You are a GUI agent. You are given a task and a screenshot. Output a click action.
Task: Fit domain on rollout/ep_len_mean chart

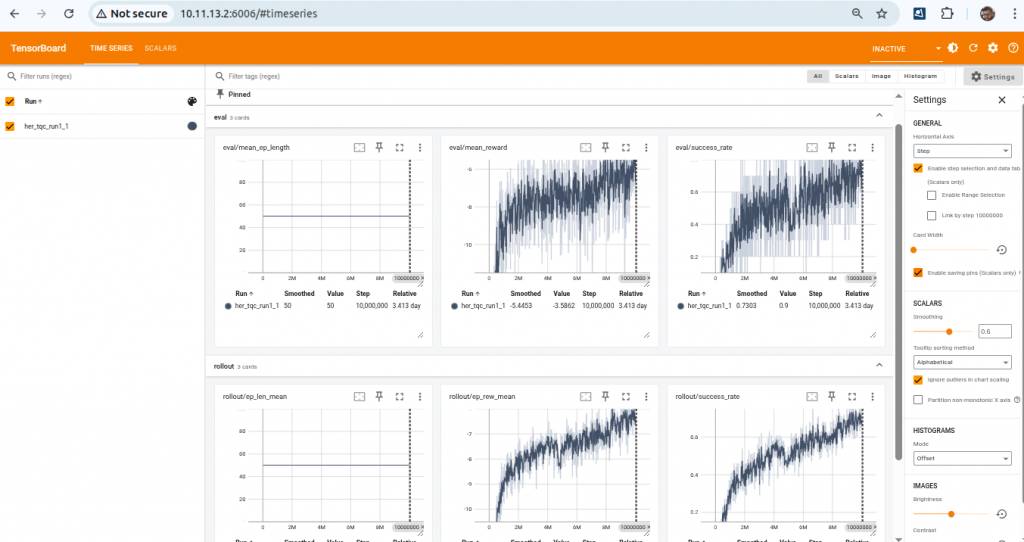coord(359,396)
